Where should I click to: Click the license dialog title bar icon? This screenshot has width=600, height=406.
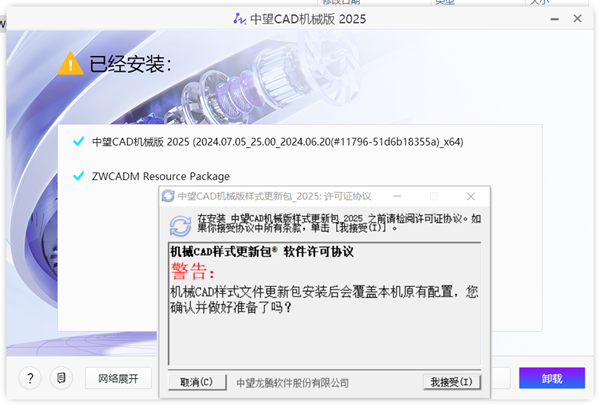point(168,196)
